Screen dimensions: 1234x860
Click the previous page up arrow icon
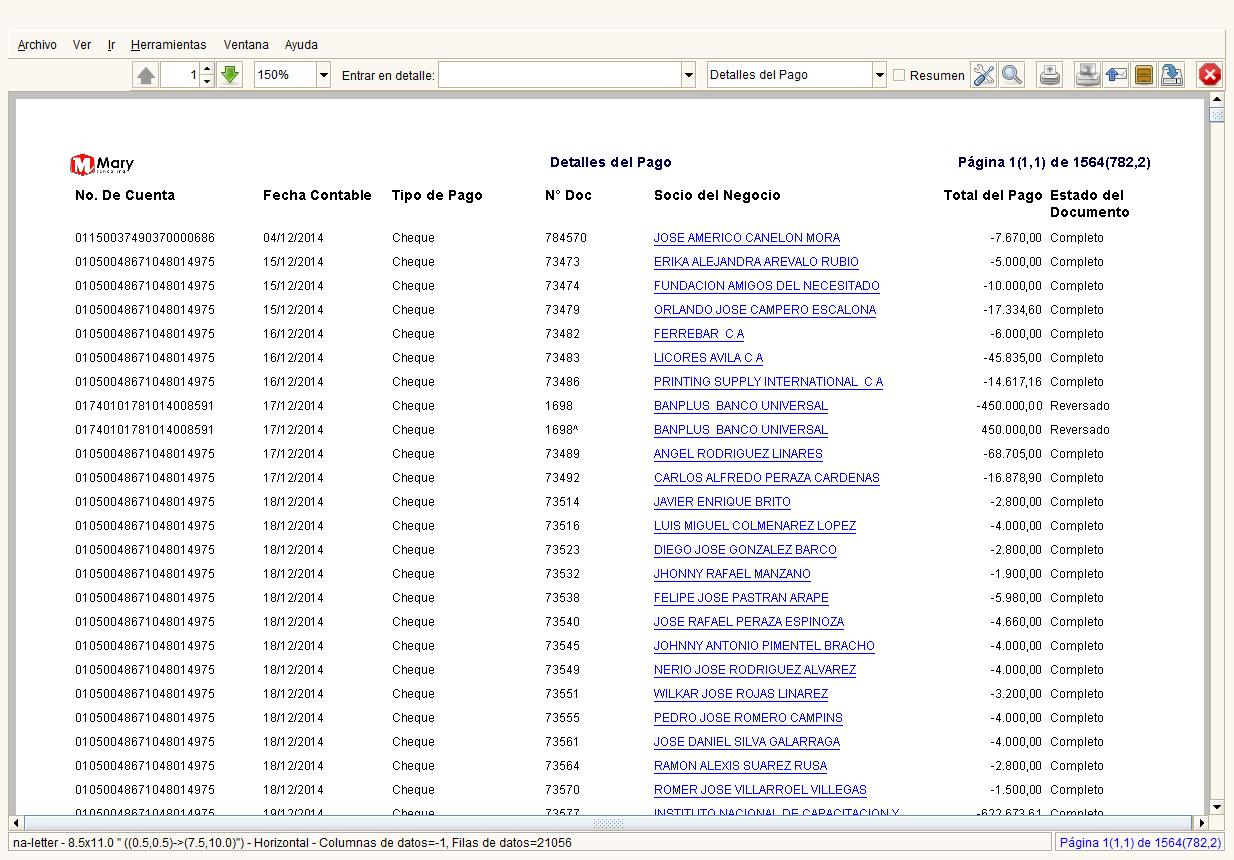click(146, 75)
